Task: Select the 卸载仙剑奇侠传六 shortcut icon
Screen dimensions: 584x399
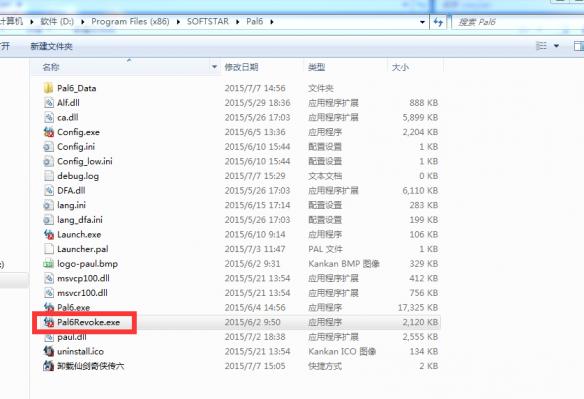Action: pyautogui.click(x=48, y=366)
